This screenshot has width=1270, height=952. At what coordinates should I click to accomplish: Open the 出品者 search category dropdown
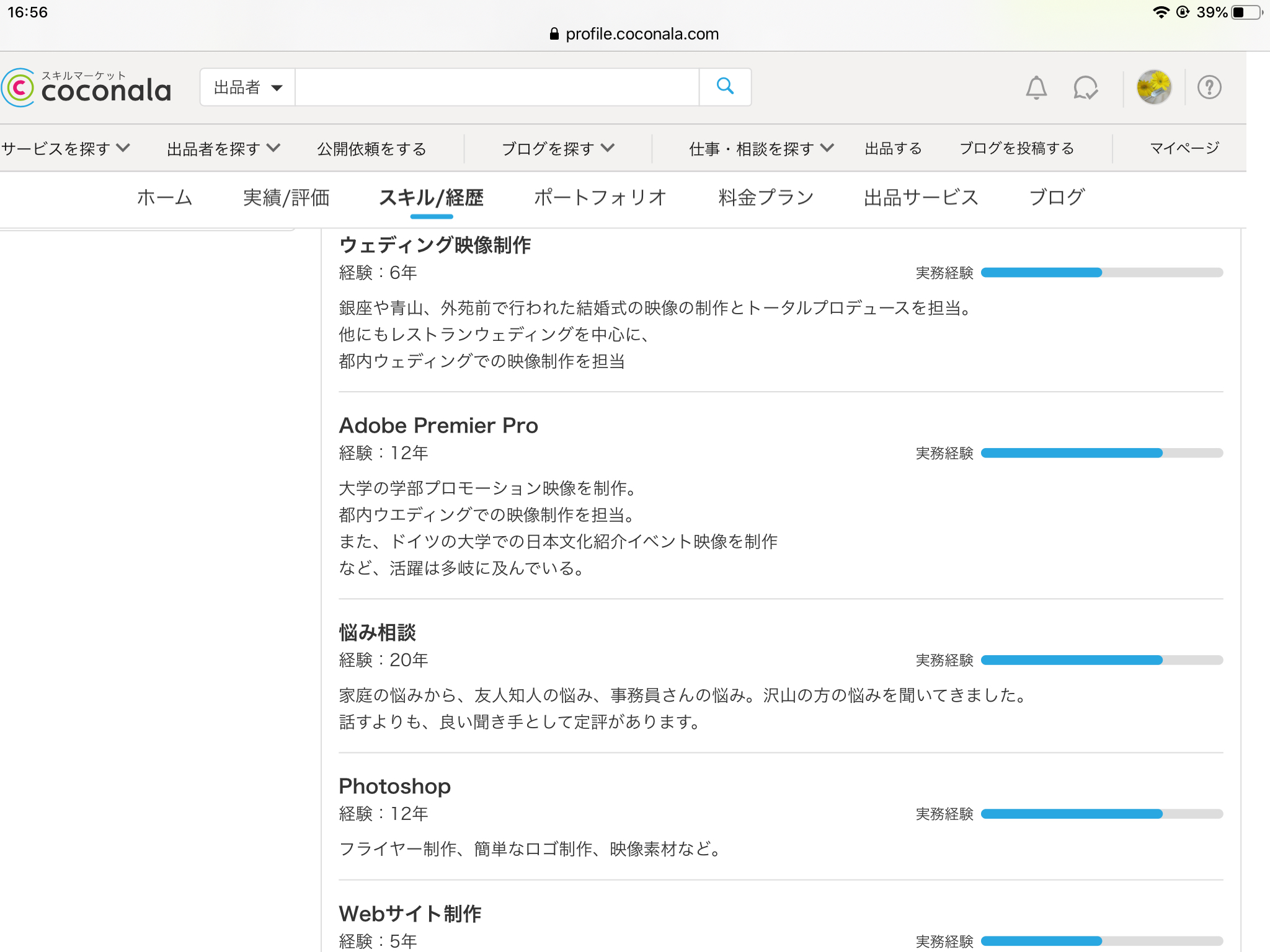[x=246, y=87]
